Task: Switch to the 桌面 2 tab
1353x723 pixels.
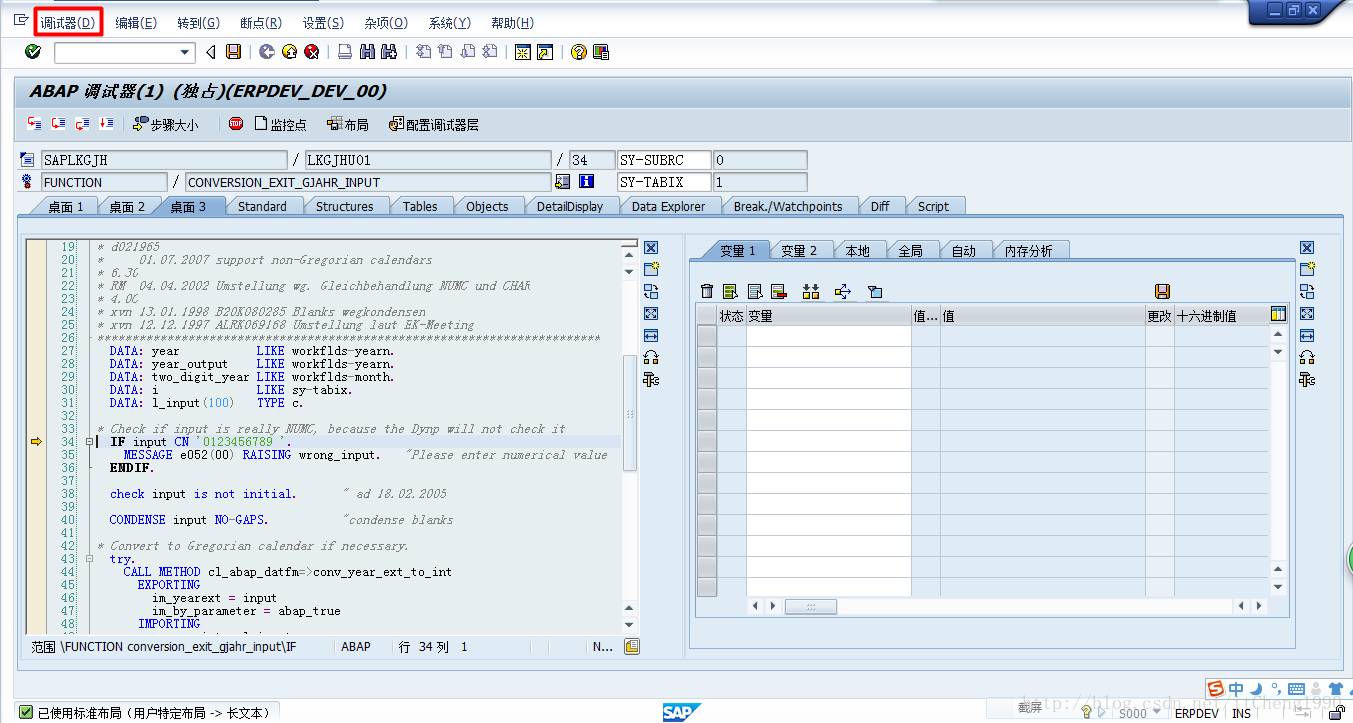Action: tap(127, 206)
